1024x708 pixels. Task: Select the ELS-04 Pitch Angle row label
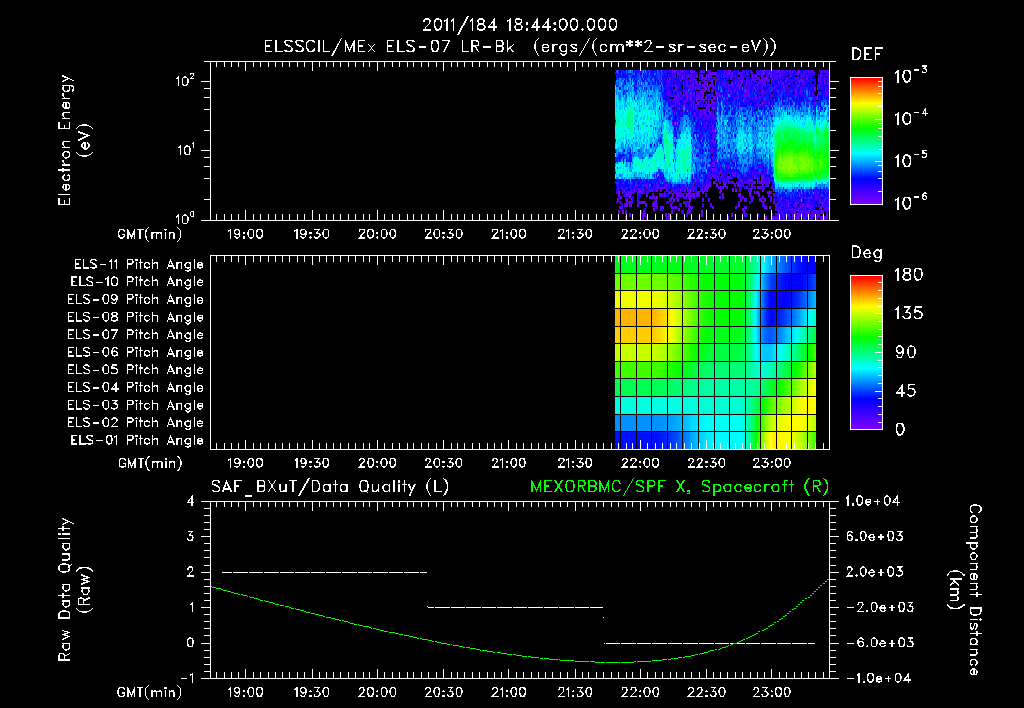[136, 387]
